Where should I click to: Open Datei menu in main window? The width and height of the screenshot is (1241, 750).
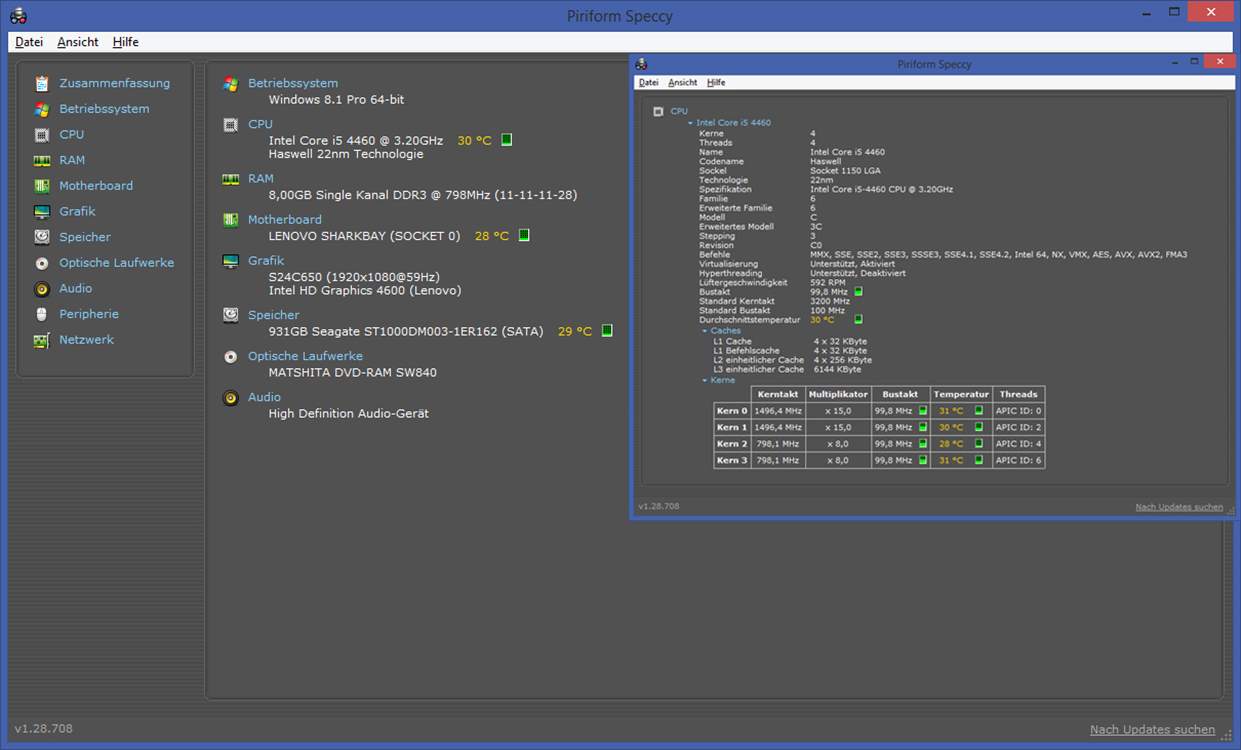29,42
